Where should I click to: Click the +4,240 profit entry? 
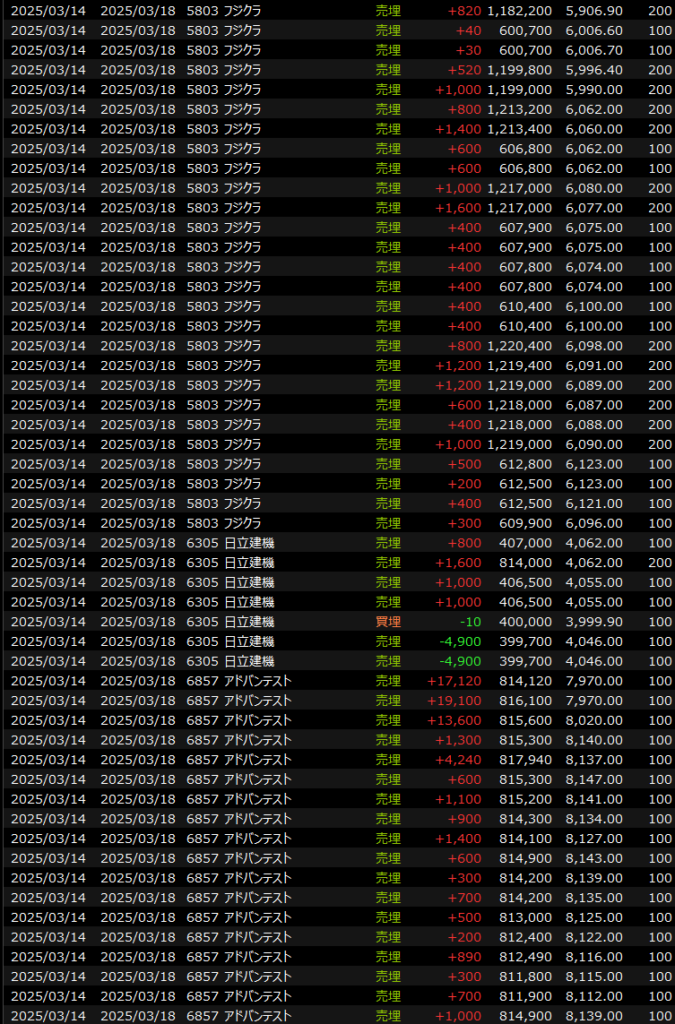pos(458,759)
